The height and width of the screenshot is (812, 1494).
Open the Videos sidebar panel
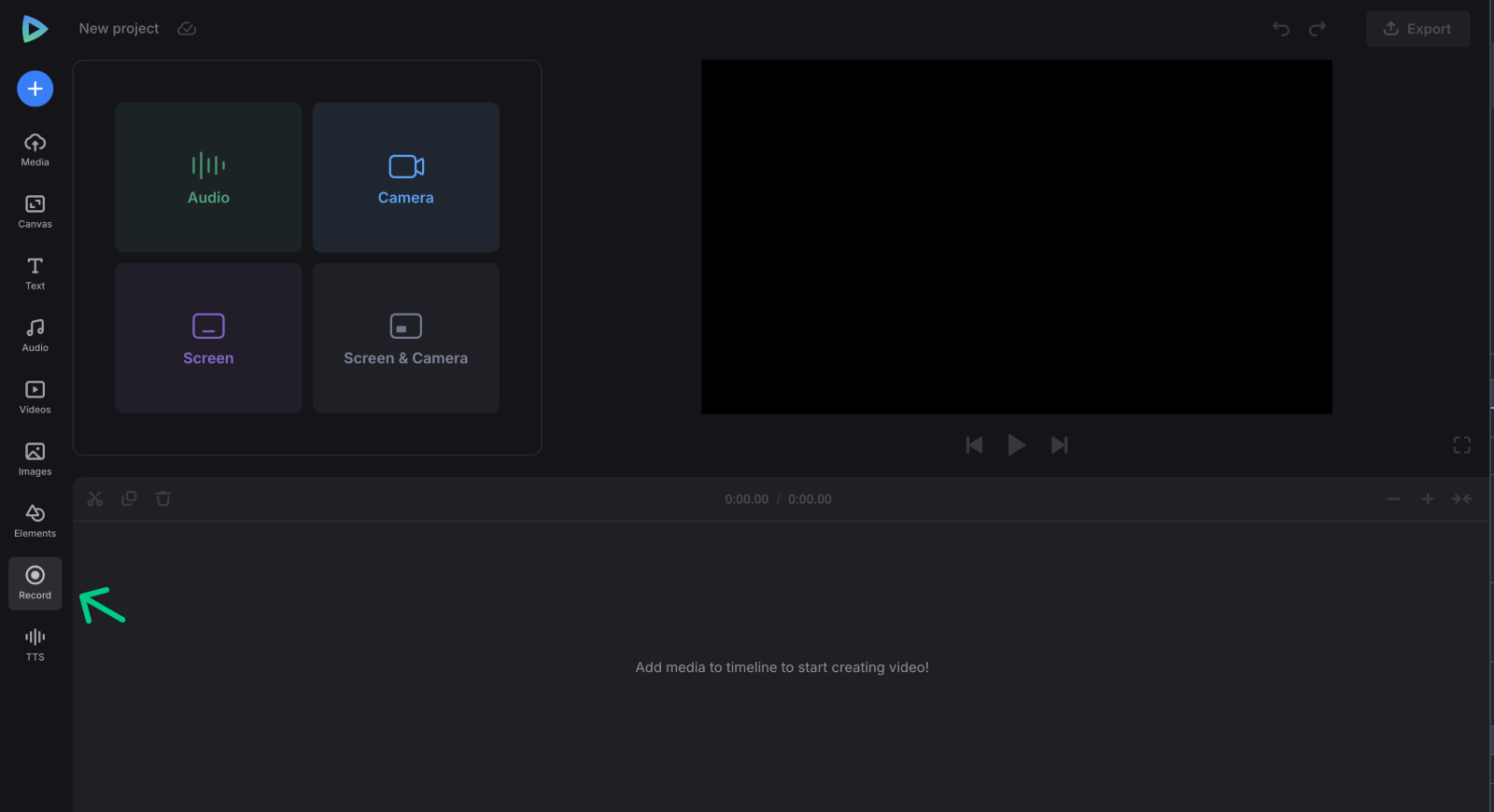(x=35, y=398)
